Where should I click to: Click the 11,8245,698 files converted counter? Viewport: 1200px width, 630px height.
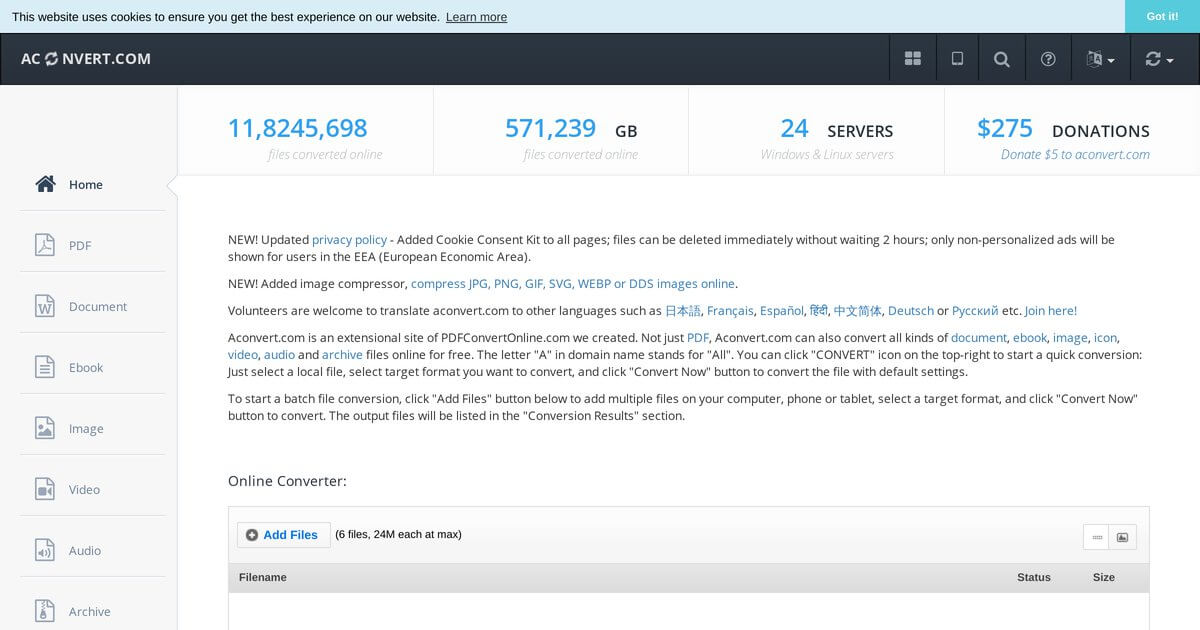298,129
